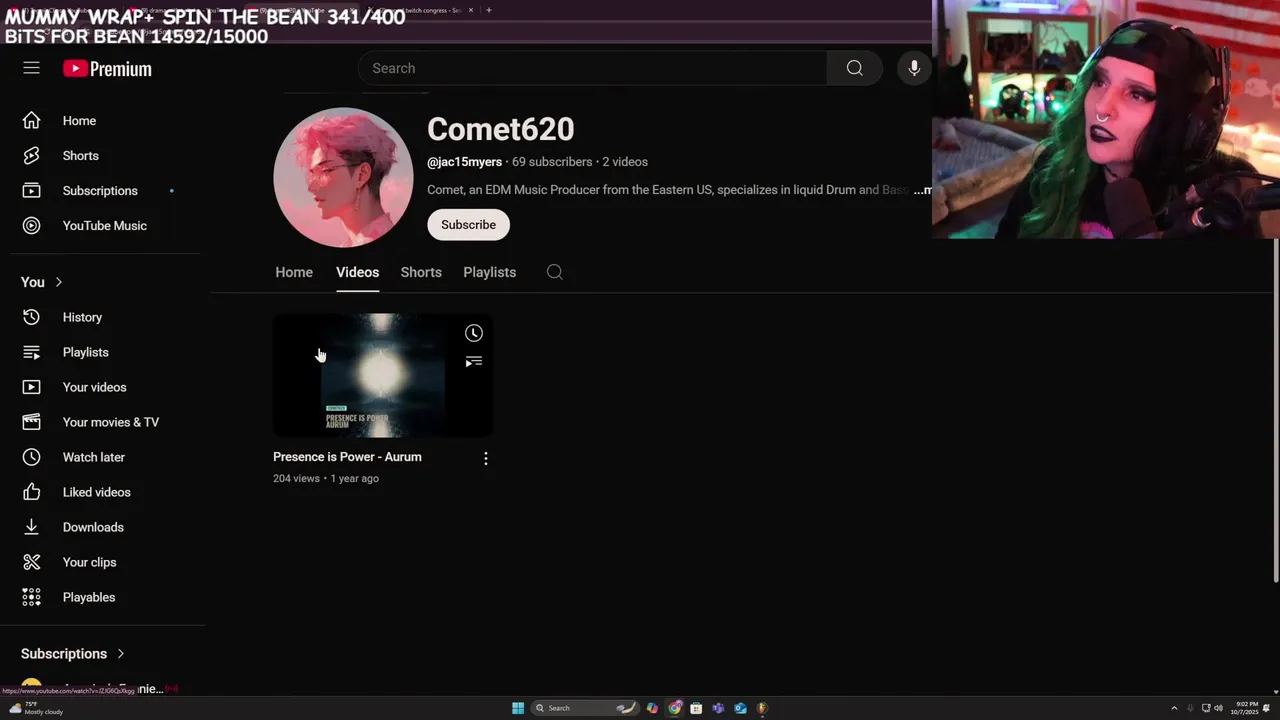Click the Comet620 channel avatar
This screenshot has width=1280, height=720.
[x=343, y=178]
